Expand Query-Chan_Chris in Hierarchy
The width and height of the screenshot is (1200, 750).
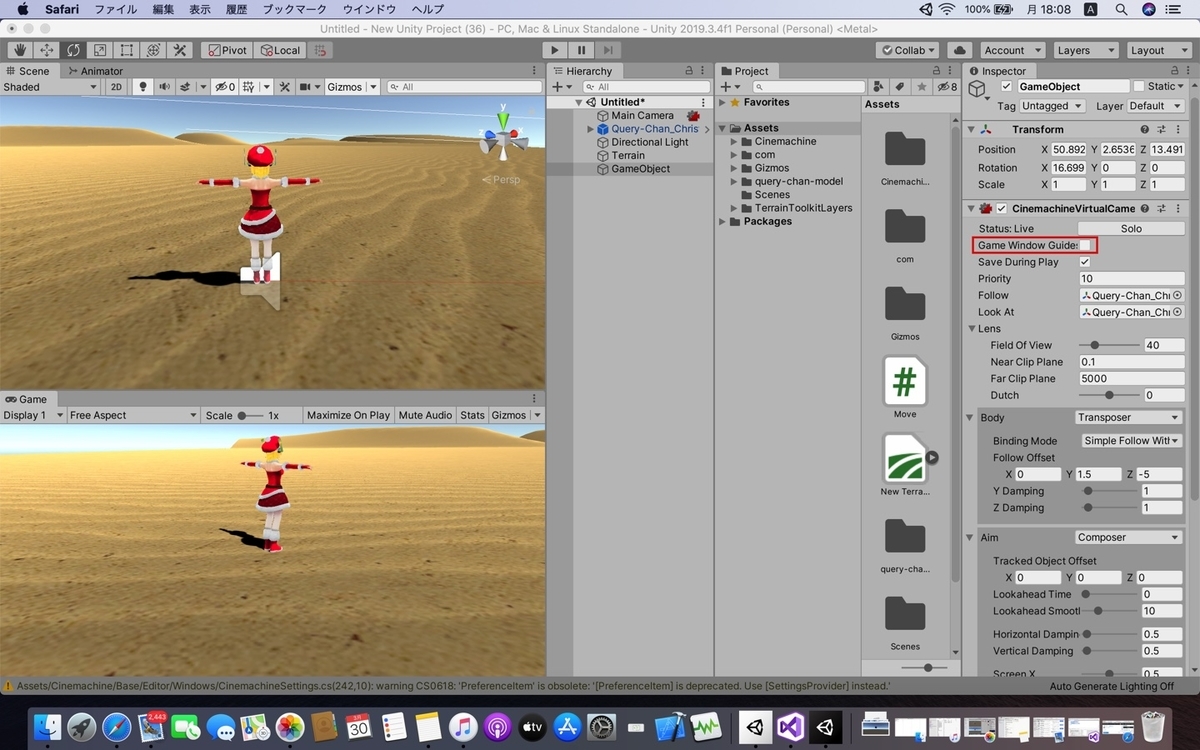click(591, 129)
